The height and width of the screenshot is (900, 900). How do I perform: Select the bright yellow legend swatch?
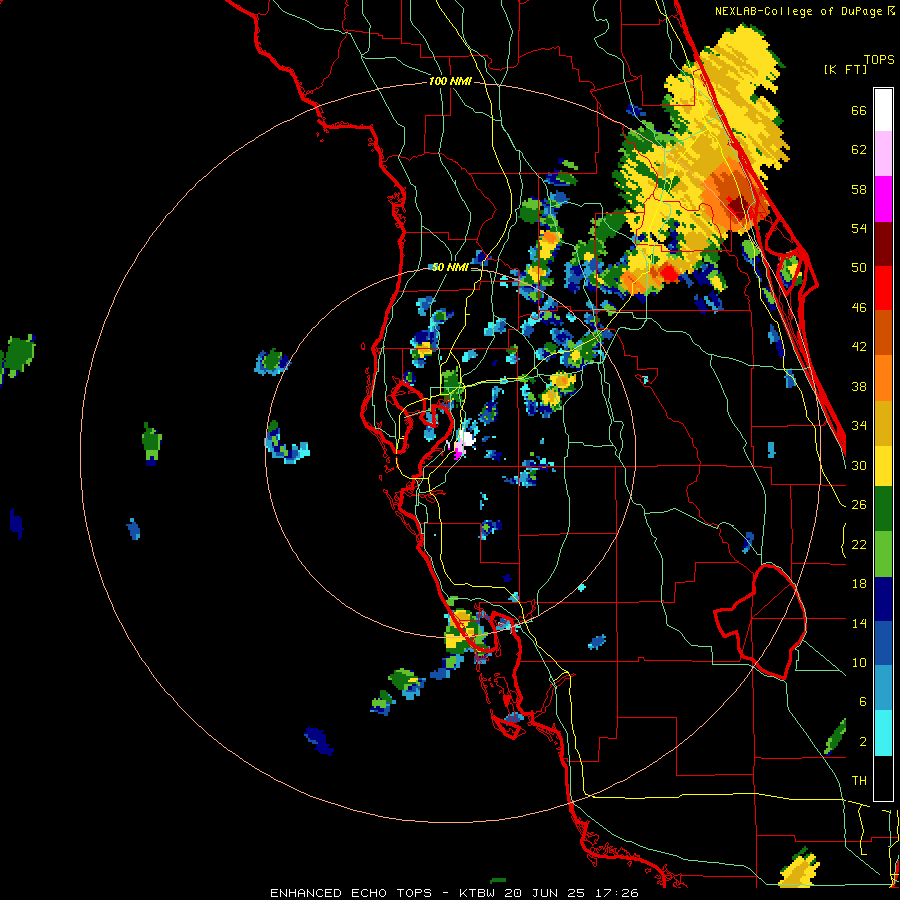click(x=883, y=466)
